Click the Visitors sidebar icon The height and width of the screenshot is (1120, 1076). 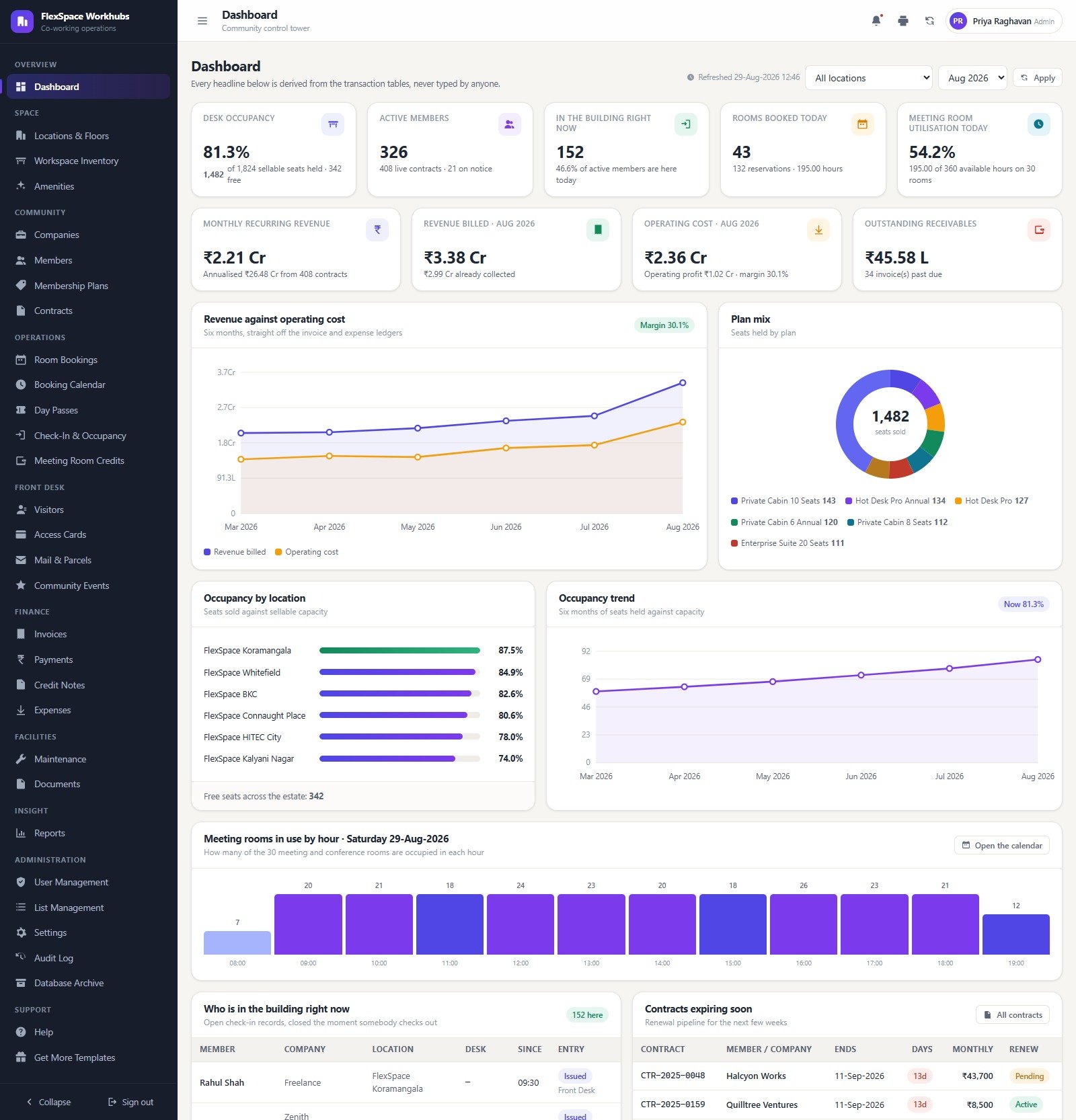(x=21, y=510)
